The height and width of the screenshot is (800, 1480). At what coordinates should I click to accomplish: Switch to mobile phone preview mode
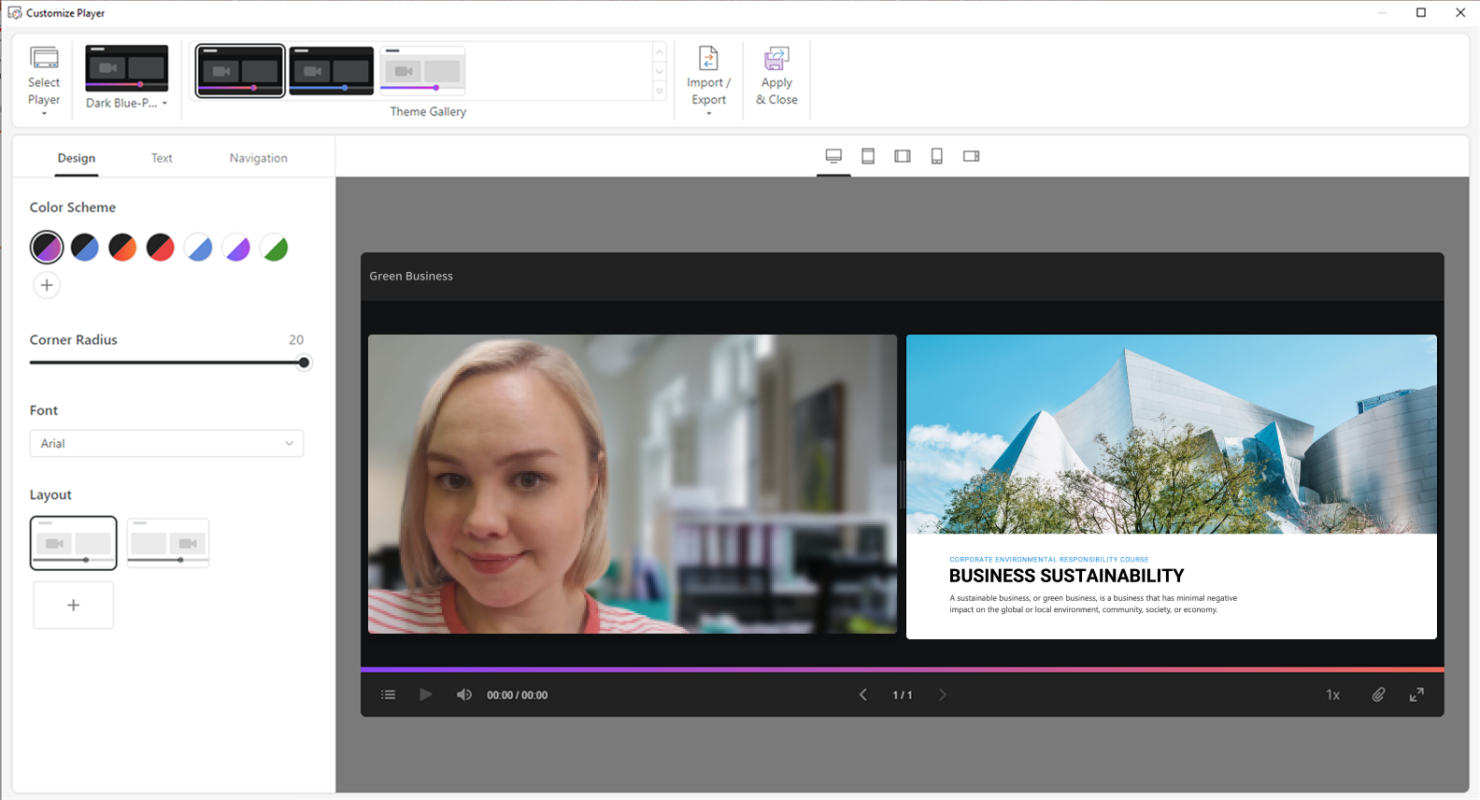tap(936, 156)
